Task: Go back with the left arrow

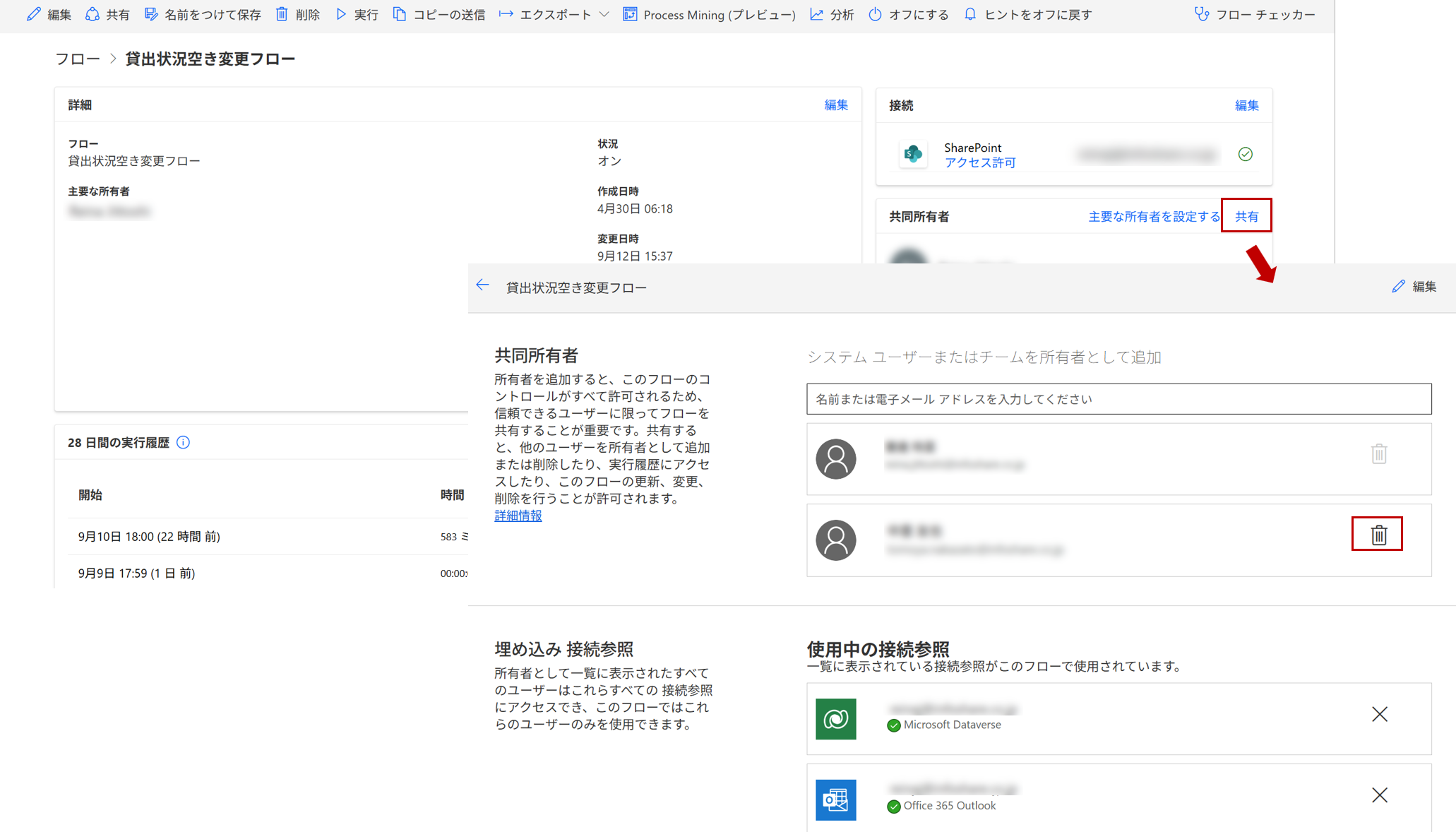Action: click(x=483, y=285)
